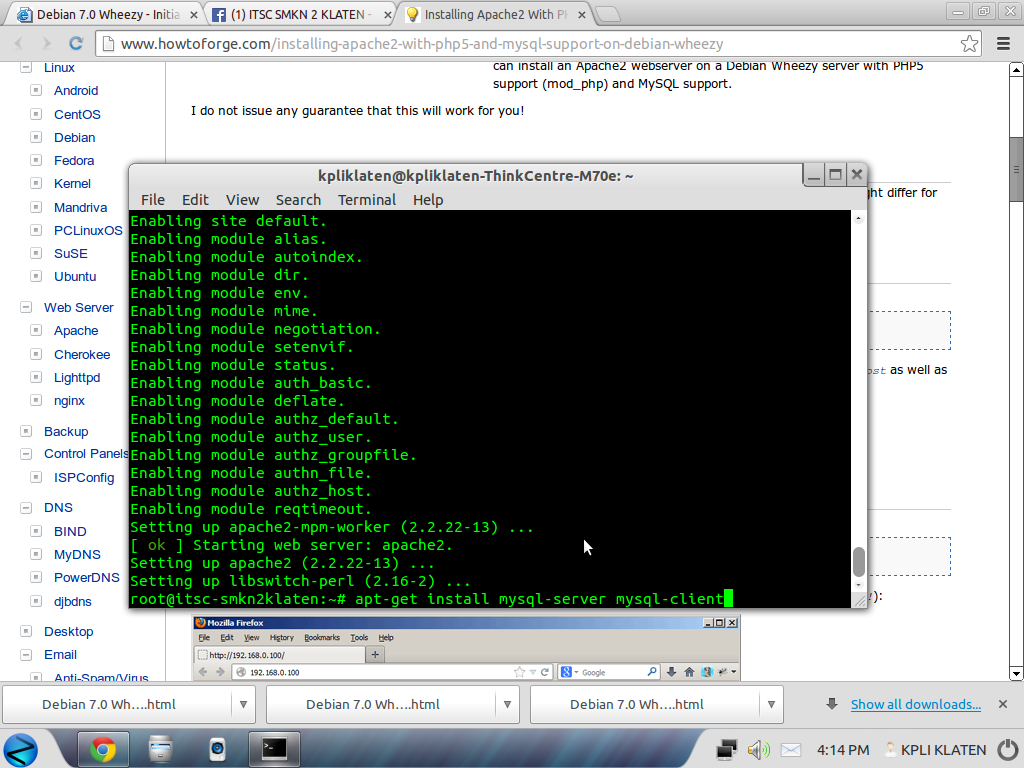Image resolution: width=1024 pixels, height=768 pixels.
Task: Open first download item's dropdown arrow
Action: pyautogui.click(x=243, y=705)
